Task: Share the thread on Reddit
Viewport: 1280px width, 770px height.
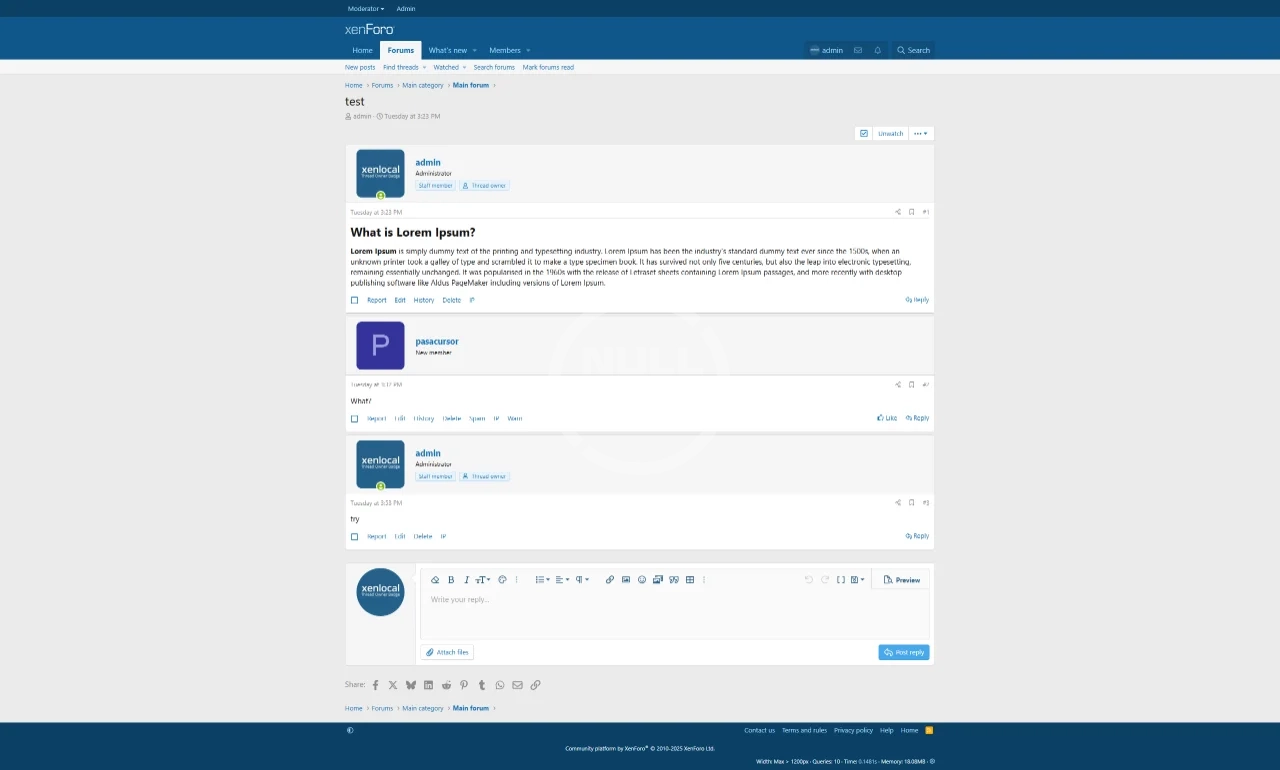Action: coord(446,685)
